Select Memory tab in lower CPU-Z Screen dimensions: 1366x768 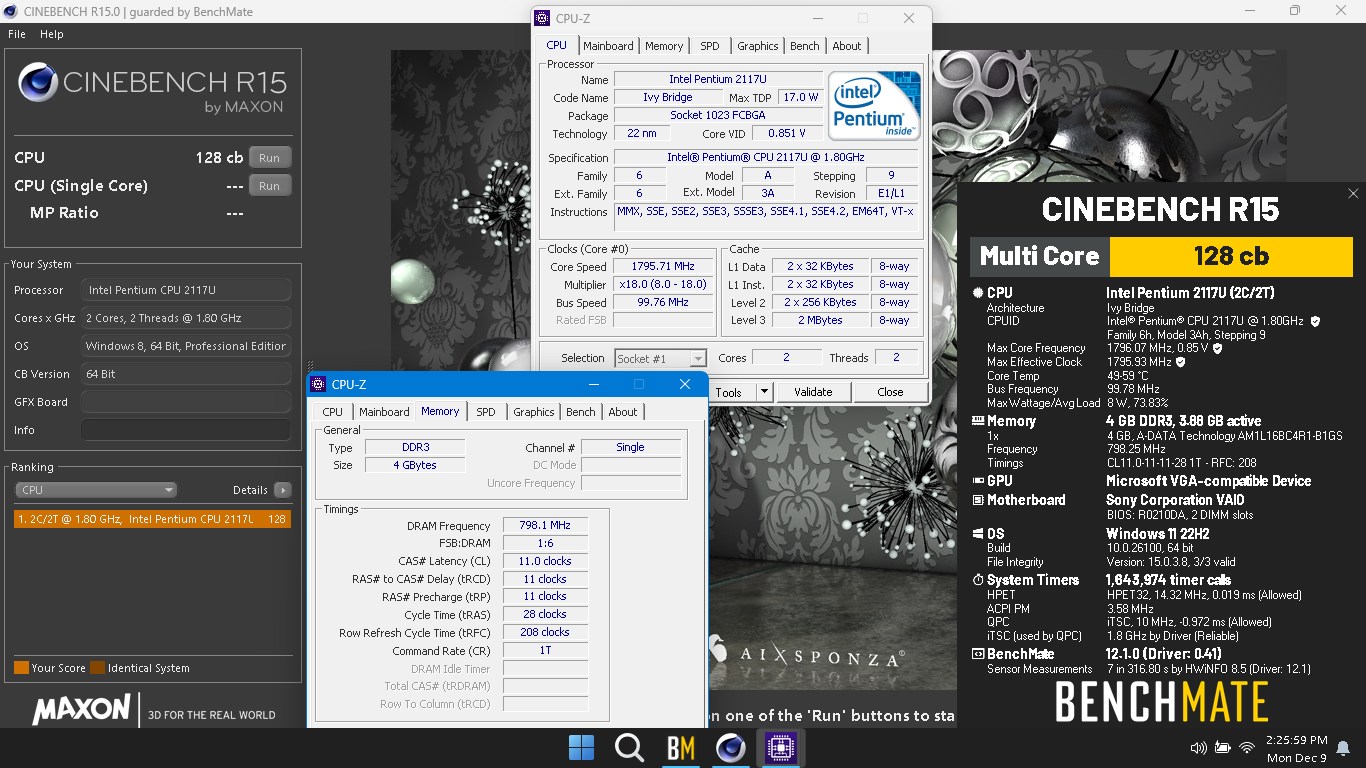point(440,411)
